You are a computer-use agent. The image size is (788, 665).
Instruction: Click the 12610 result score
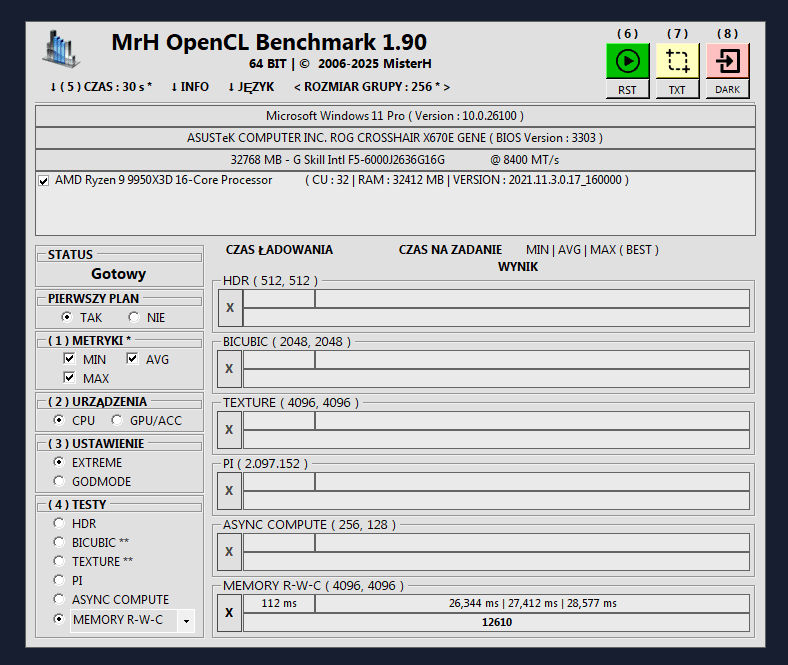pyautogui.click(x=497, y=622)
